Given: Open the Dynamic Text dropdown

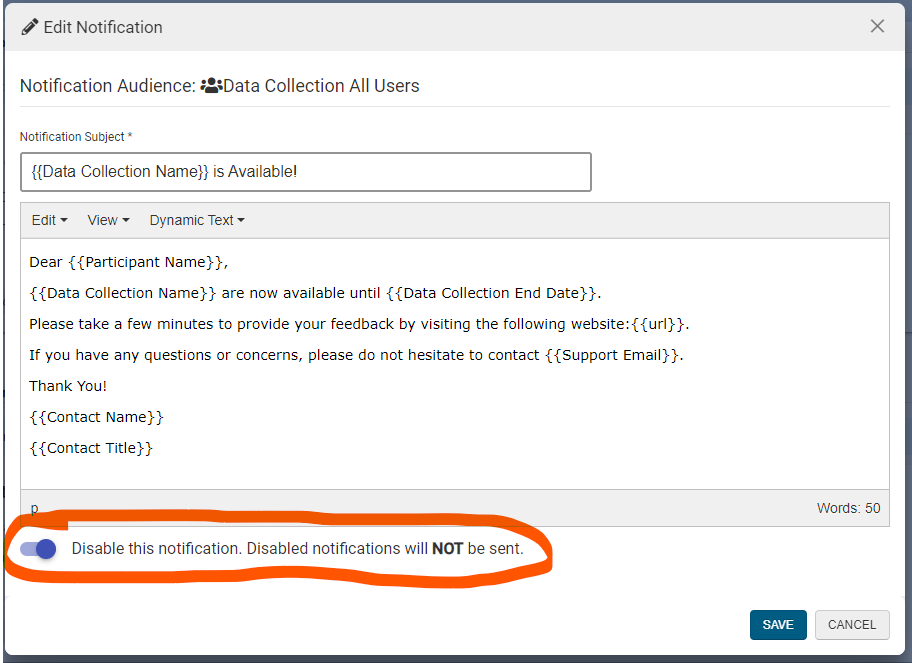Looking at the screenshot, I should 197,220.
